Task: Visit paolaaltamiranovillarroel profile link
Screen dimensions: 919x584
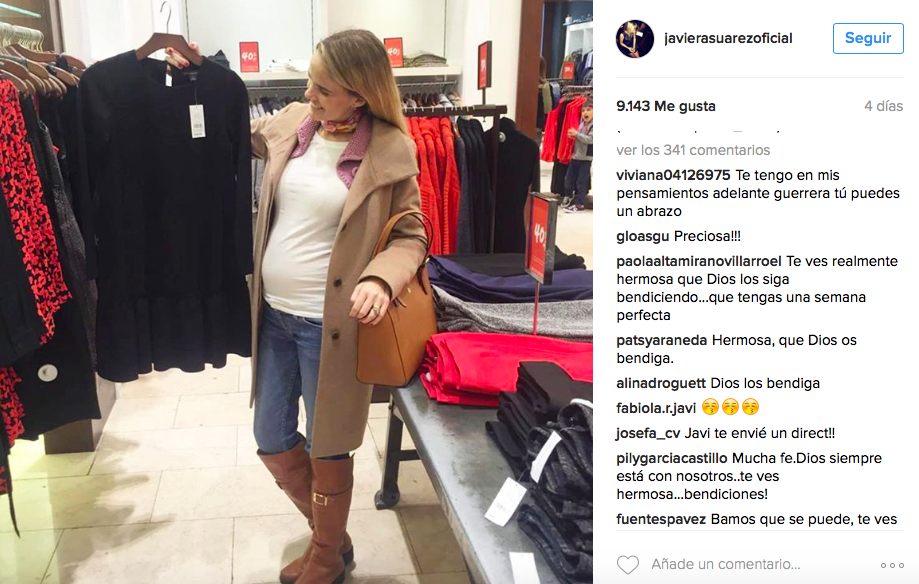Action: tap(699, 261)
